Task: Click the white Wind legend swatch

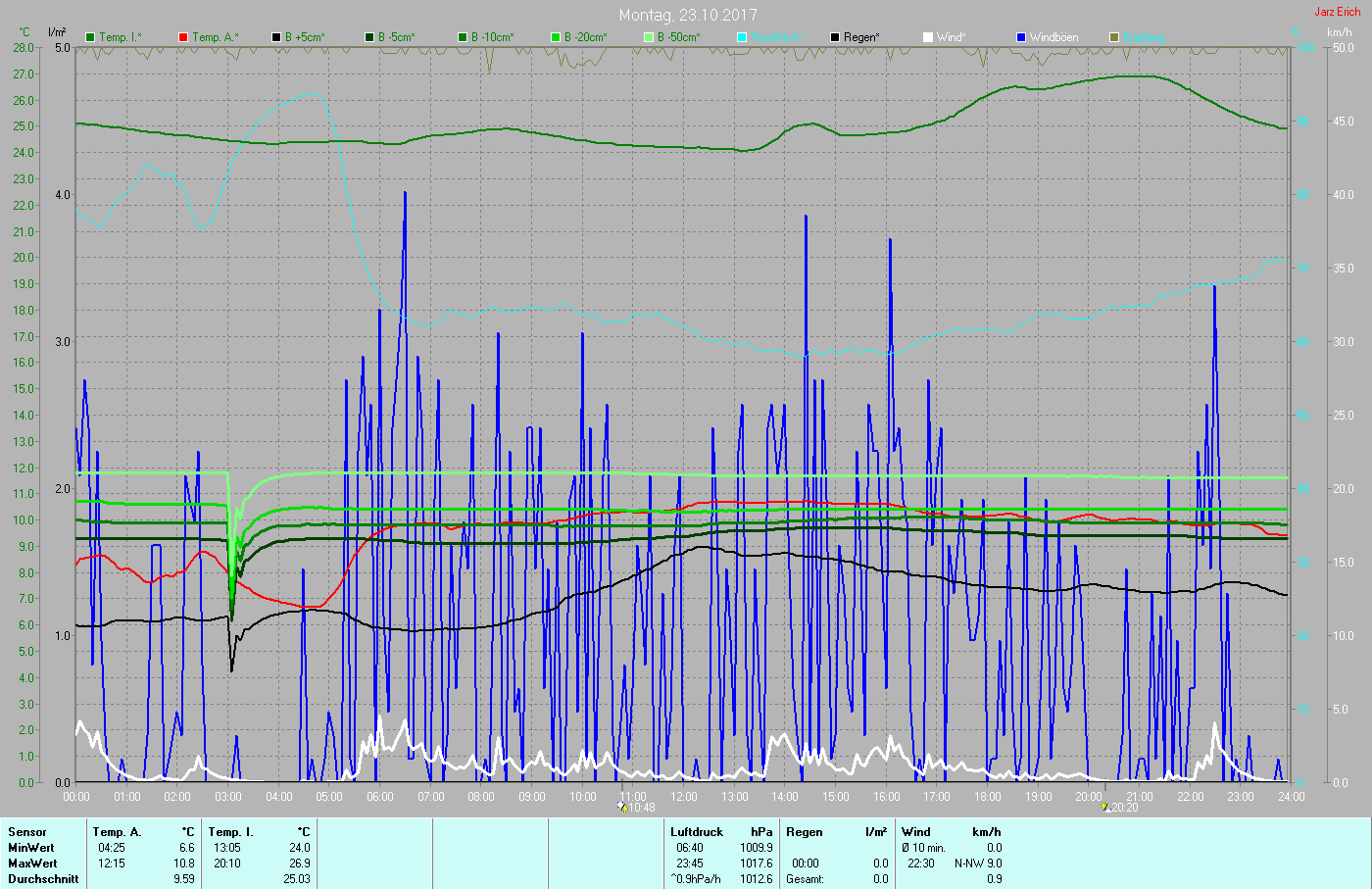Action: [928, 37]
